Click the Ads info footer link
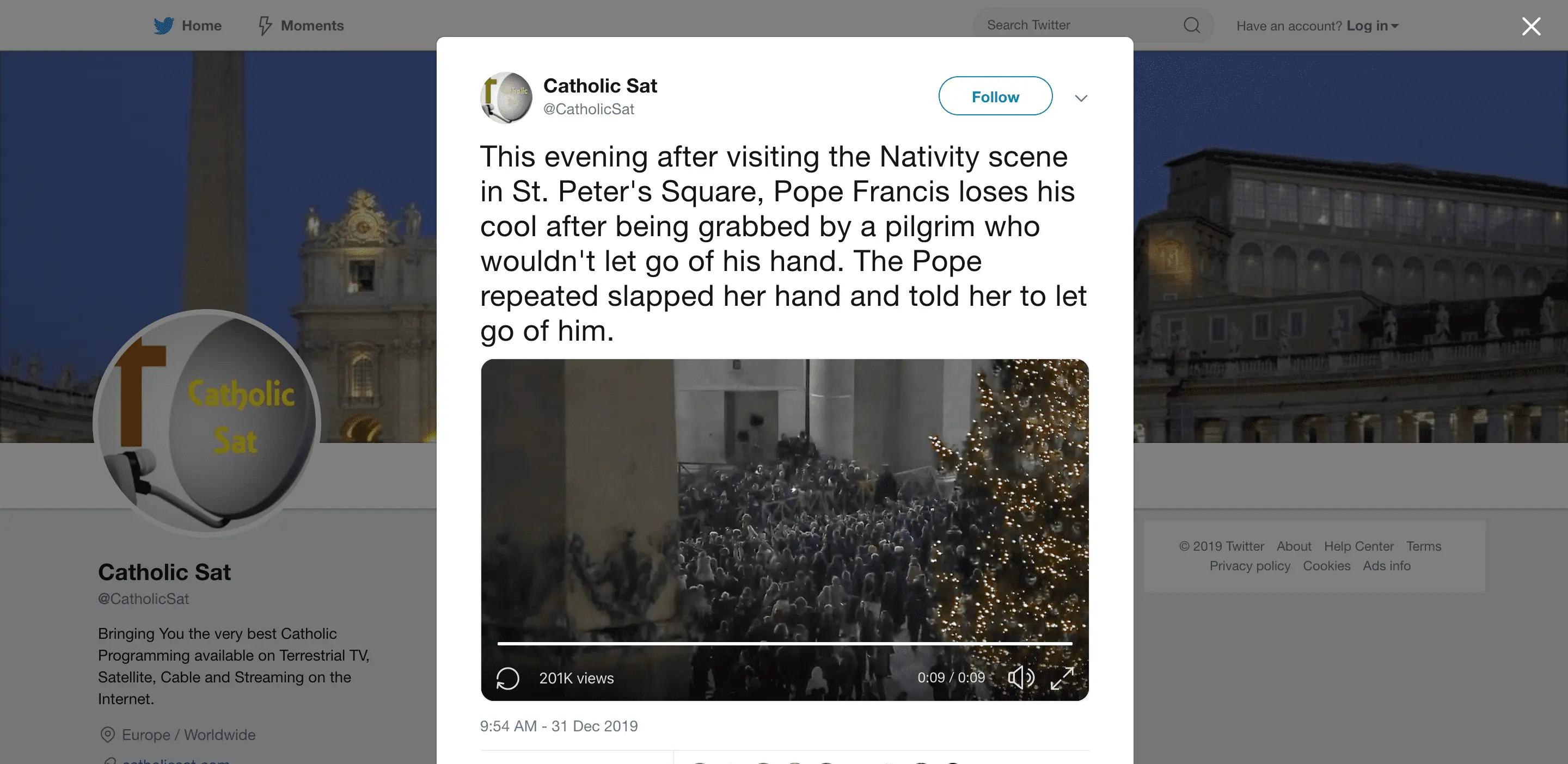This screenshot has width=1568, height=764. (x=1386, y=566)
